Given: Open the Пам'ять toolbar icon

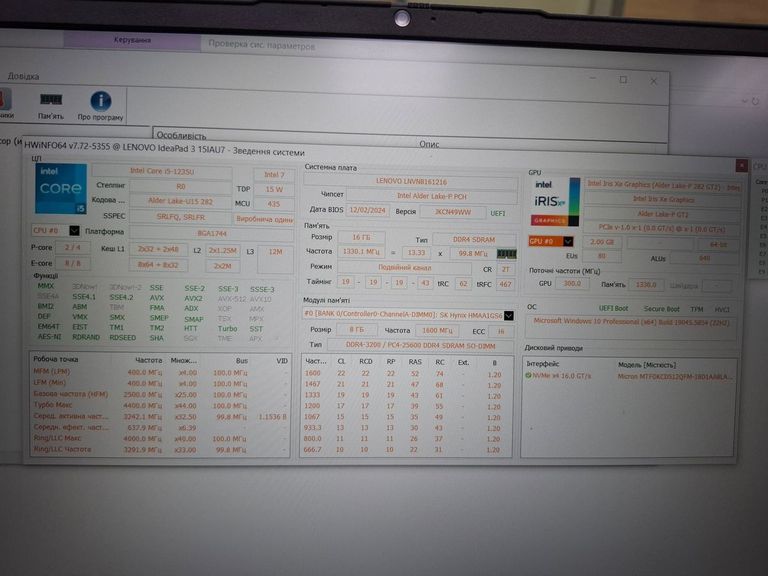Looking at the screenshot, I should [51, 104].
